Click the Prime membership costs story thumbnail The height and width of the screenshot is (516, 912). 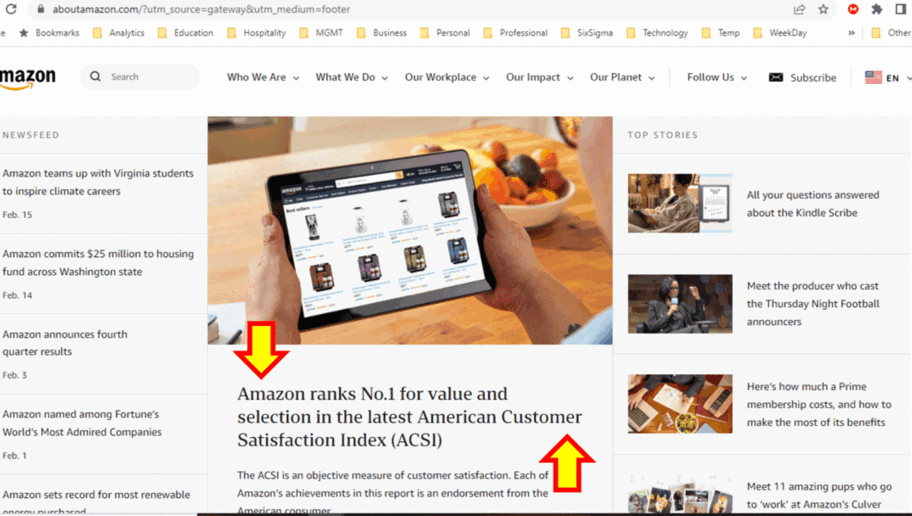click(x=680, y=404)
